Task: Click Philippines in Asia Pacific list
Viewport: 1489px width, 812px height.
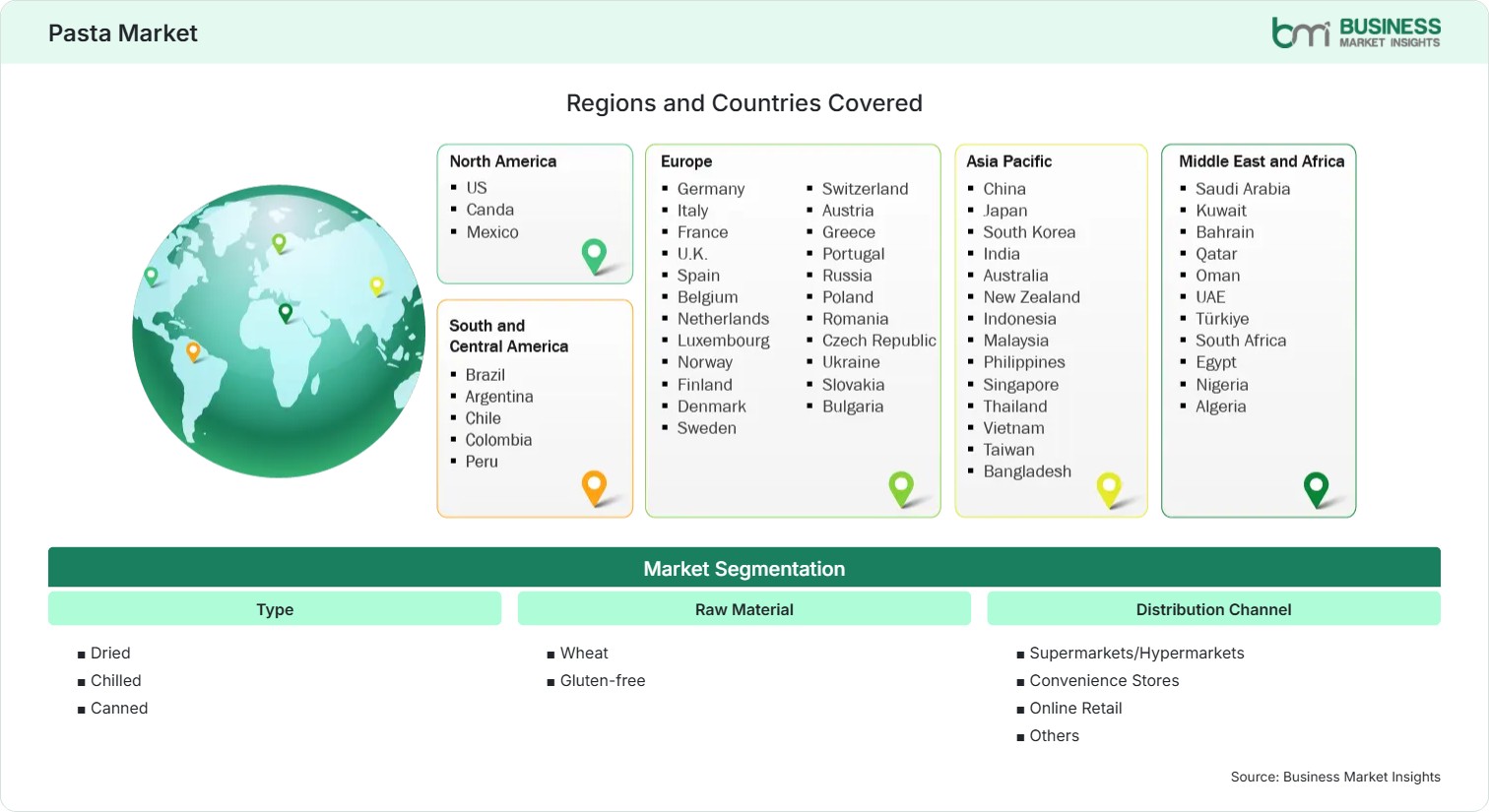Action: click(1024, 362)
